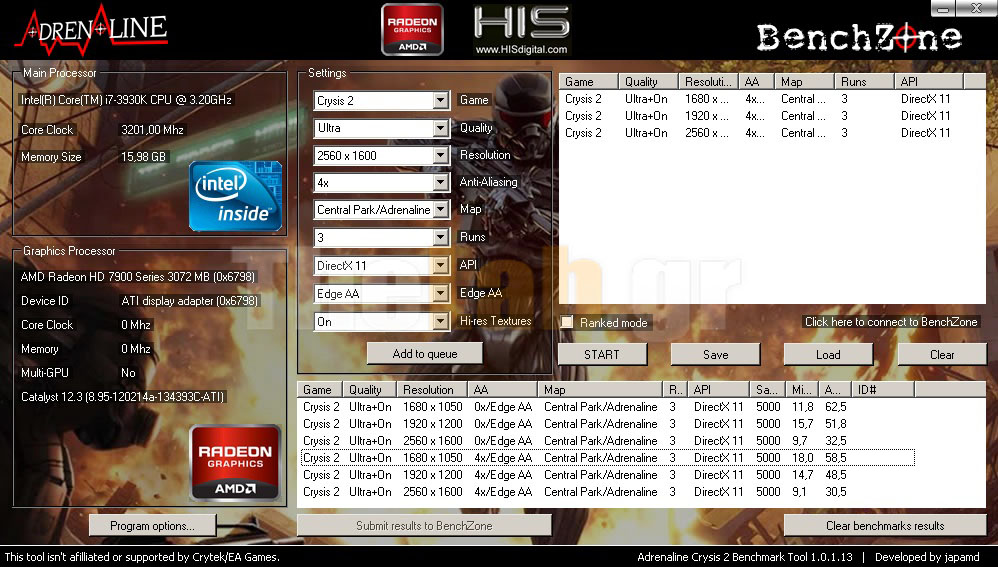Open the HIS digital logo link
The width and height of the screenshot is (998, 567).
tap(520, 30)
